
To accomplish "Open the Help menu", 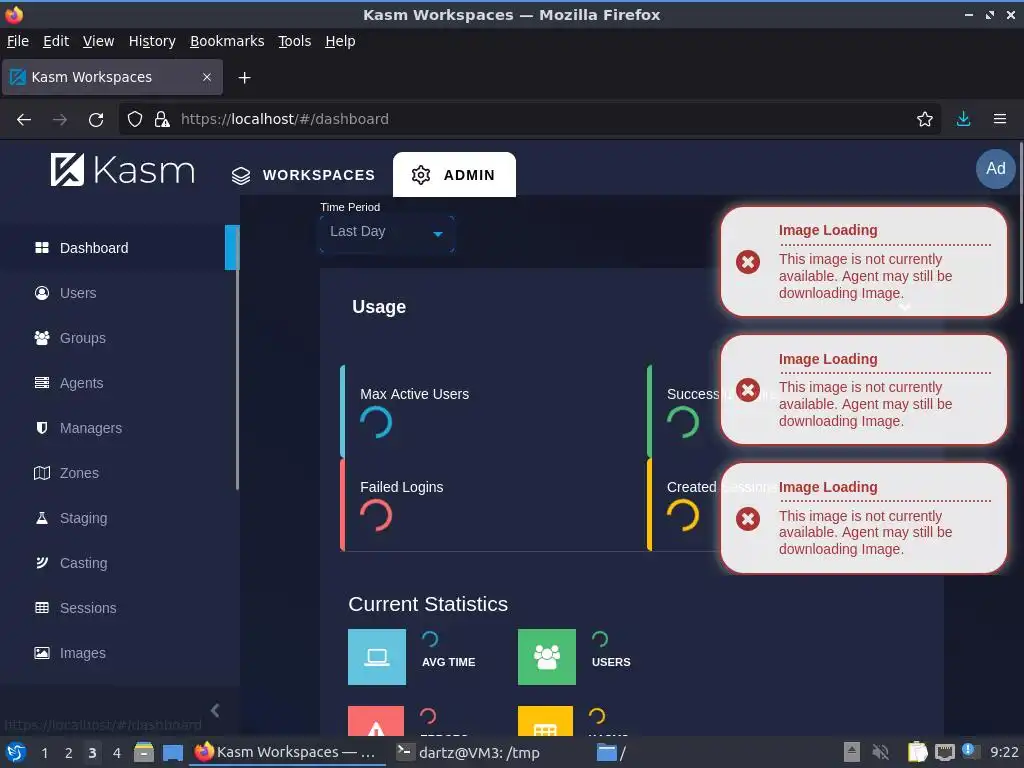I will [340, 41].
